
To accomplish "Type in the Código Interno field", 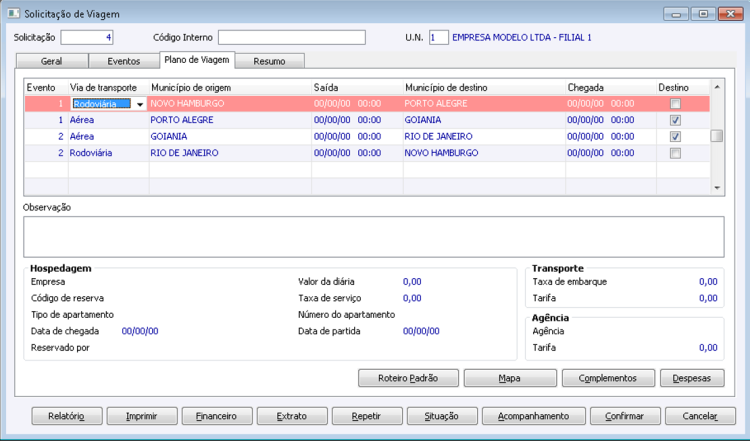I will 292,38.
